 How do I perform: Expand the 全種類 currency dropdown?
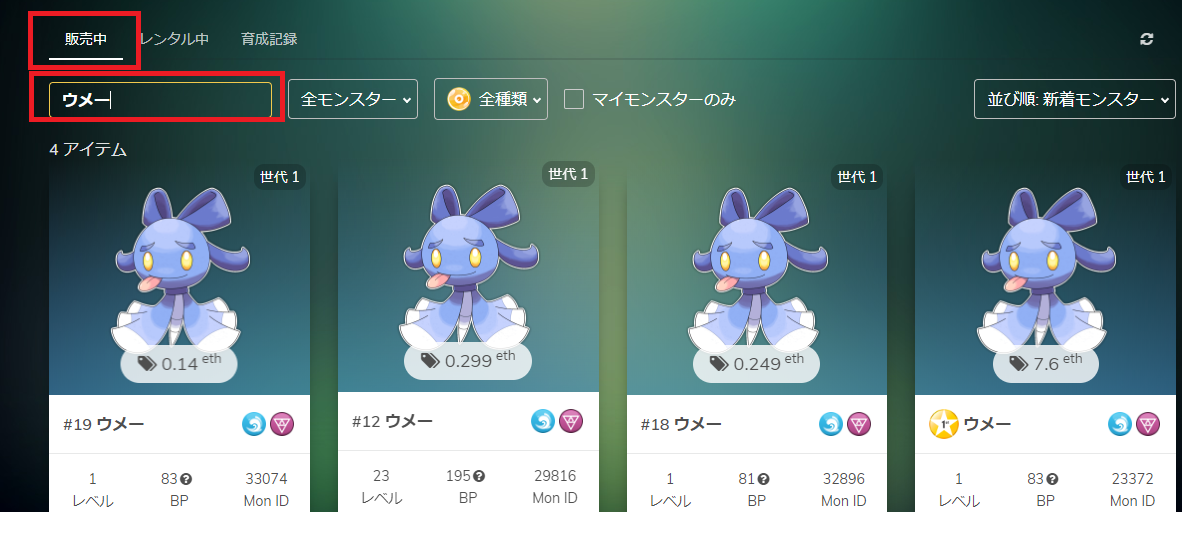tap(491, 99)
